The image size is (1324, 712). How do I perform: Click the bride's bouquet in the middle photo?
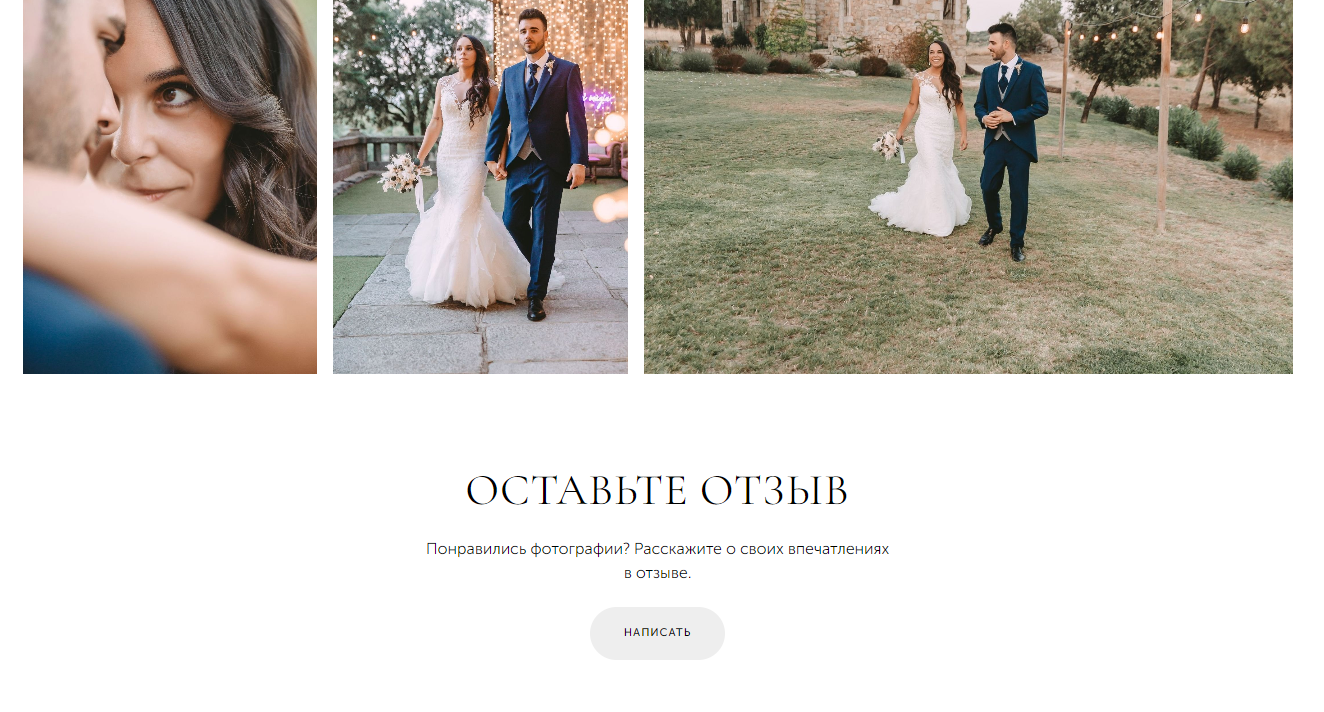click(404, 174)
